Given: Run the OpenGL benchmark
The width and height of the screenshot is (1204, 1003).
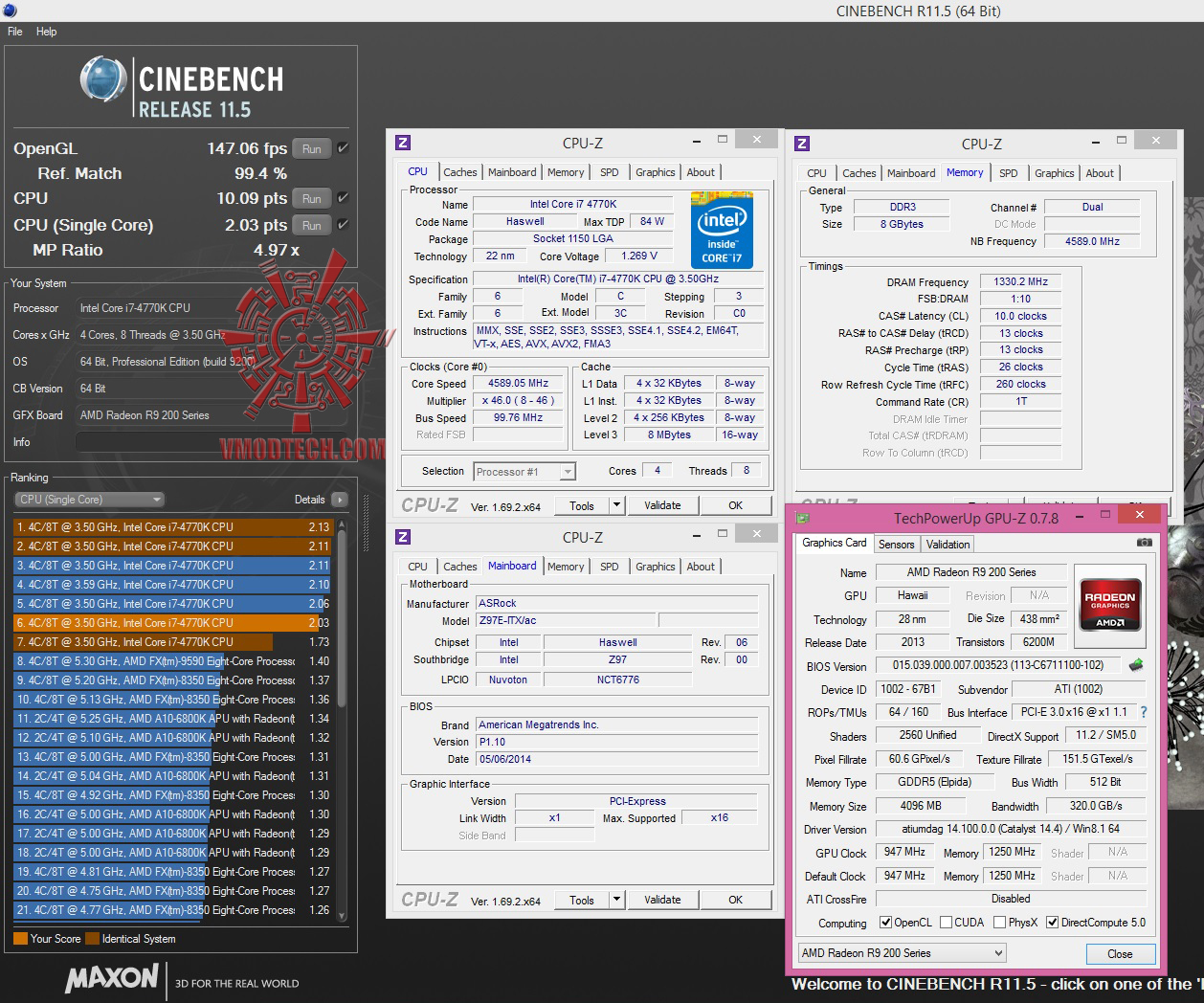Looking at the screenshot, I should coord(312,148).
